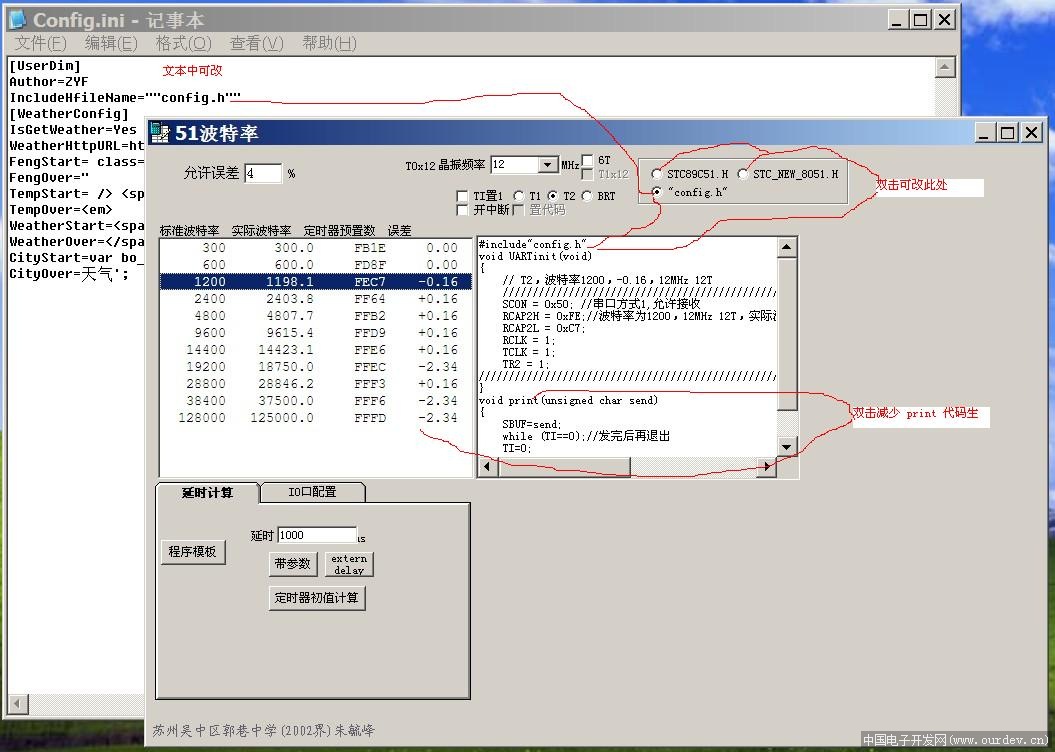1055x752 pixels.
Task: Choose the STC_NEW_8051.H header option
Action: click(x=743, y=174)
